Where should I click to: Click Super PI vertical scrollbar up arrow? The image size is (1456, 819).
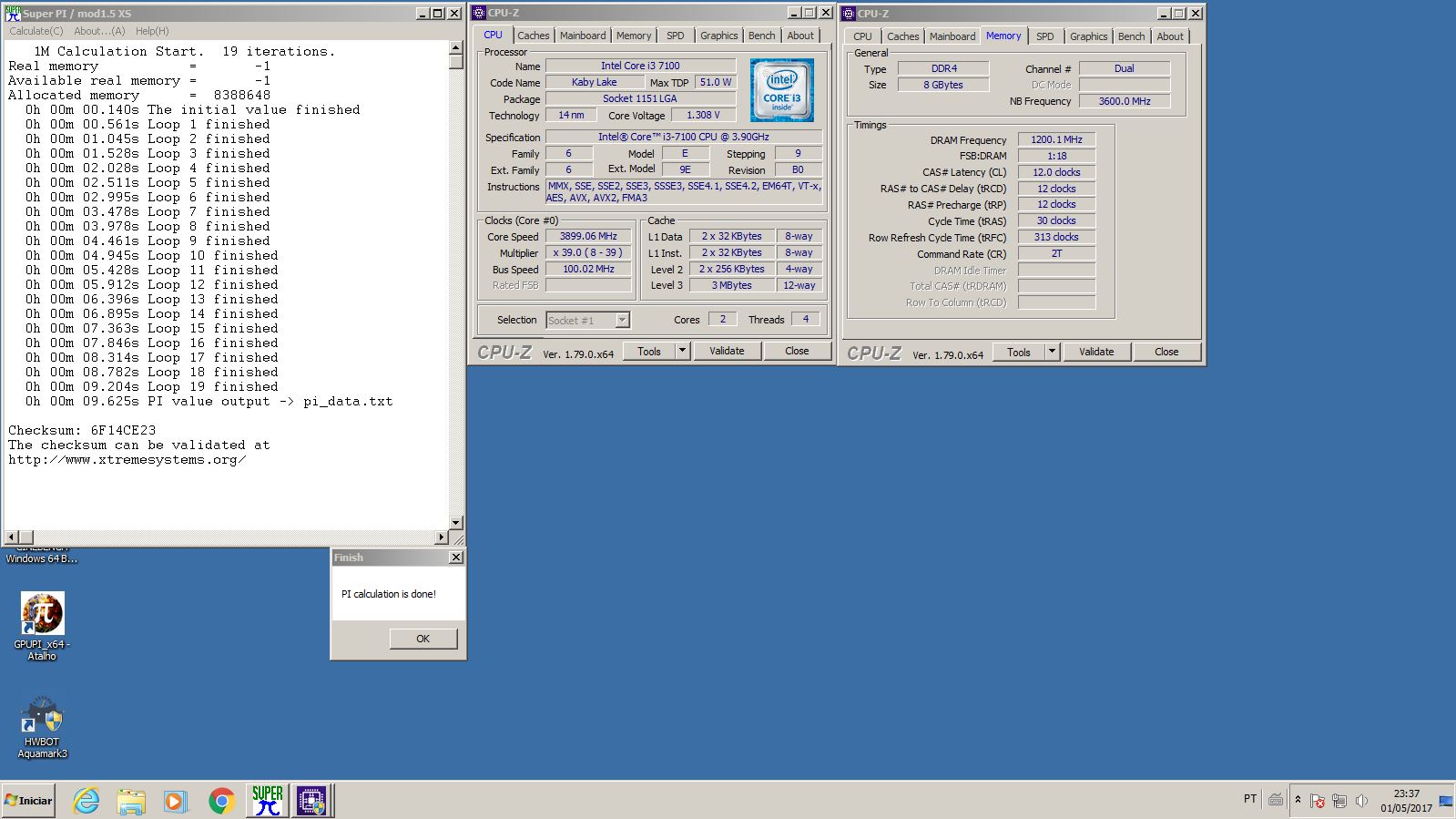456,48
